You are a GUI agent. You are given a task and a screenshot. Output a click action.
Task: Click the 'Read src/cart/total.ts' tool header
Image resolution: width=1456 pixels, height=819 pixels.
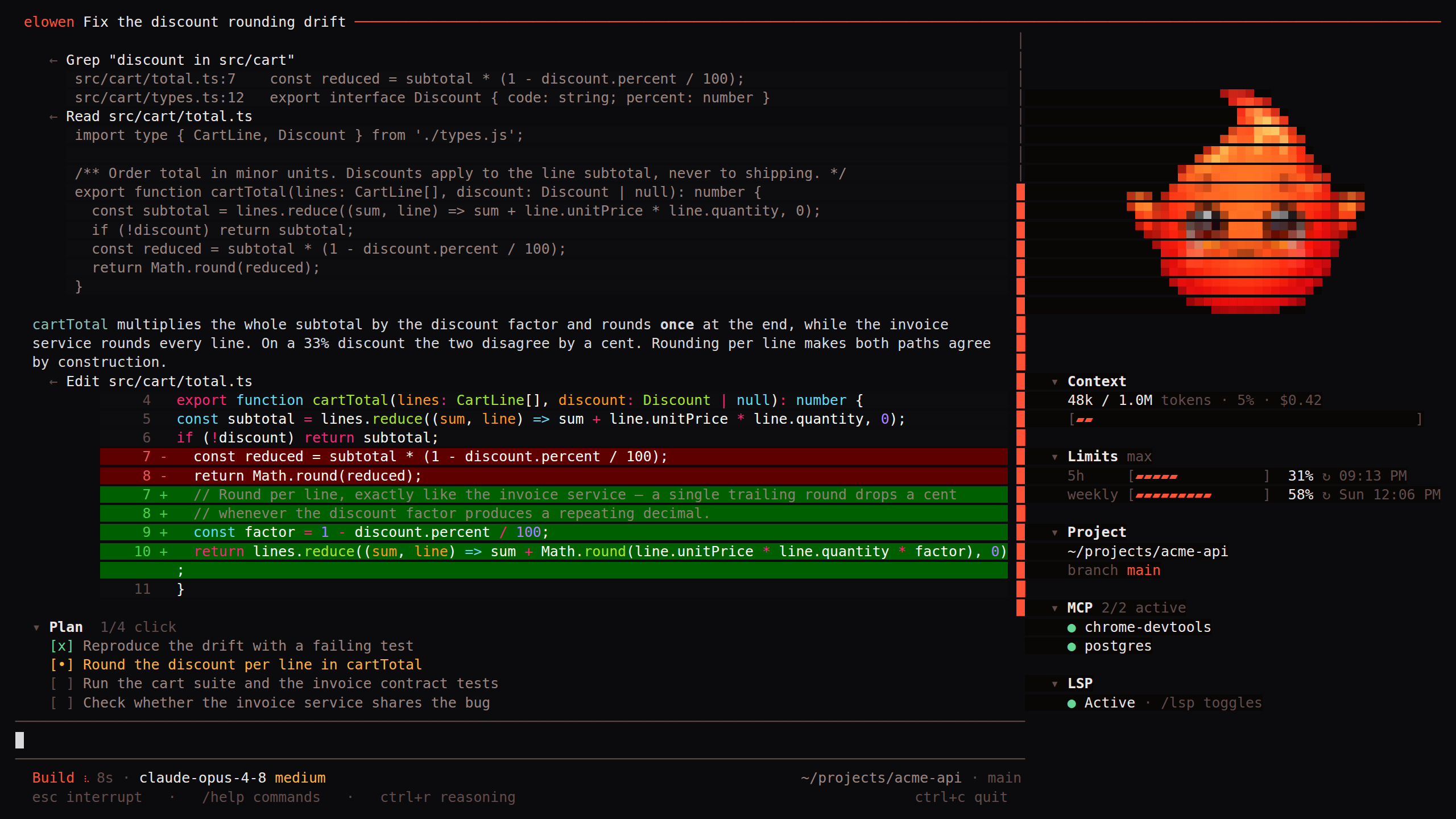(159, 117)
